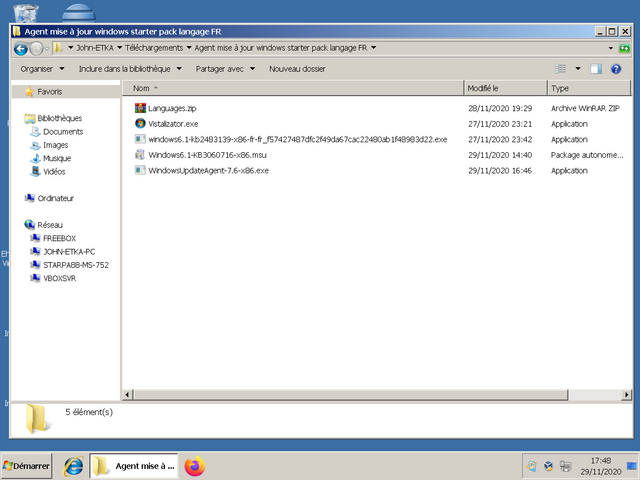Click the VirtualBox cube tray icon

click(x=549, y=466)
